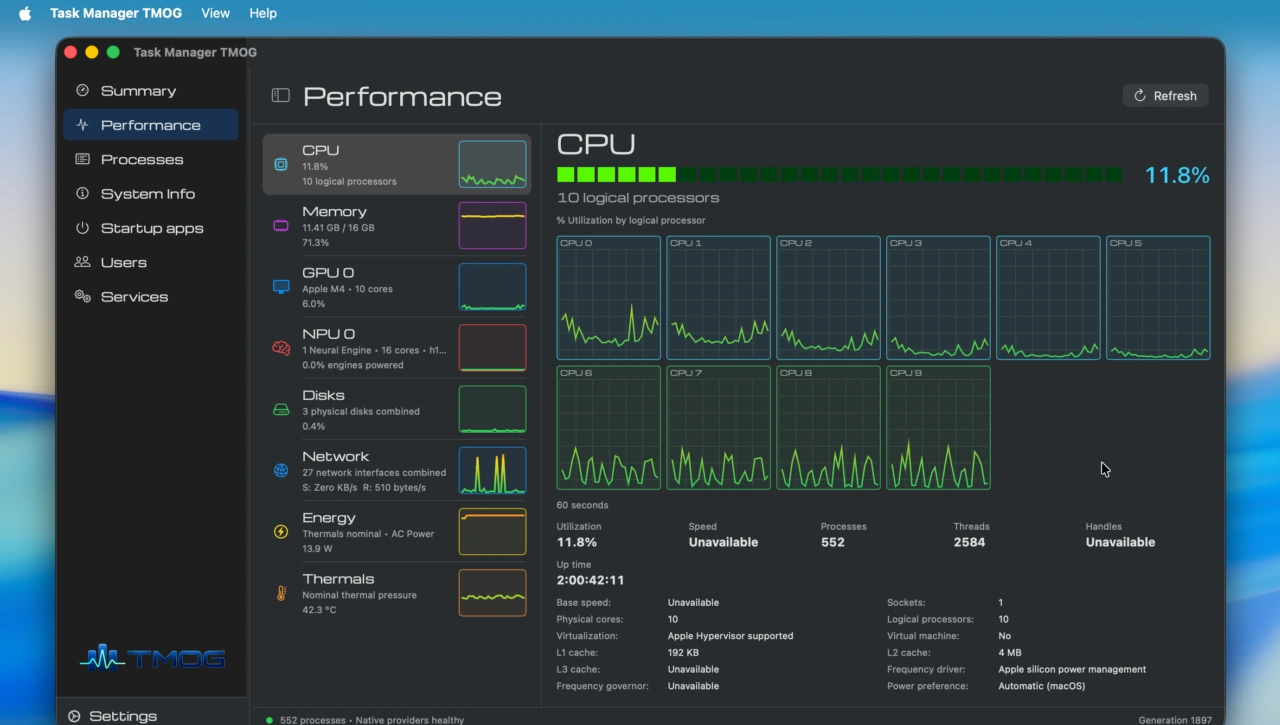Click the Thermals thermometer icon
The image size is (1280, 725).
tap(281, 593)
